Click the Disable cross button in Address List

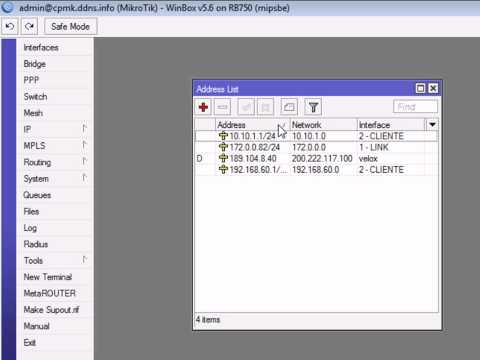265,107
